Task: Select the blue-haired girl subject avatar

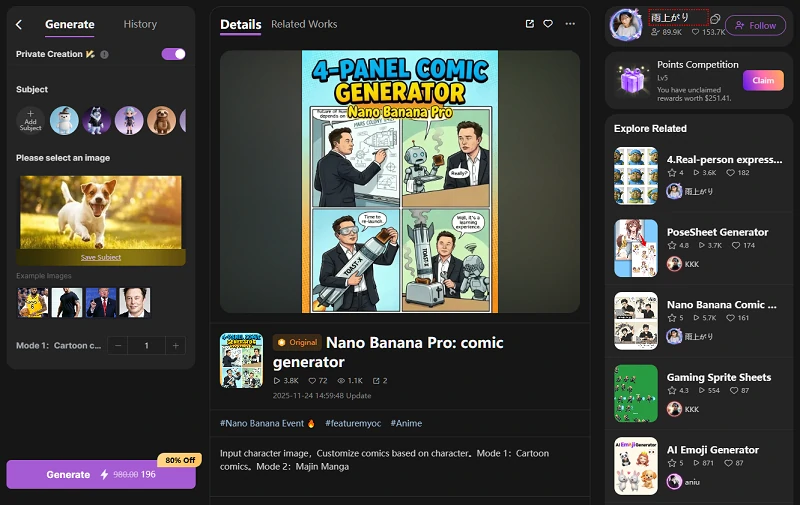Action: [129, 121]
